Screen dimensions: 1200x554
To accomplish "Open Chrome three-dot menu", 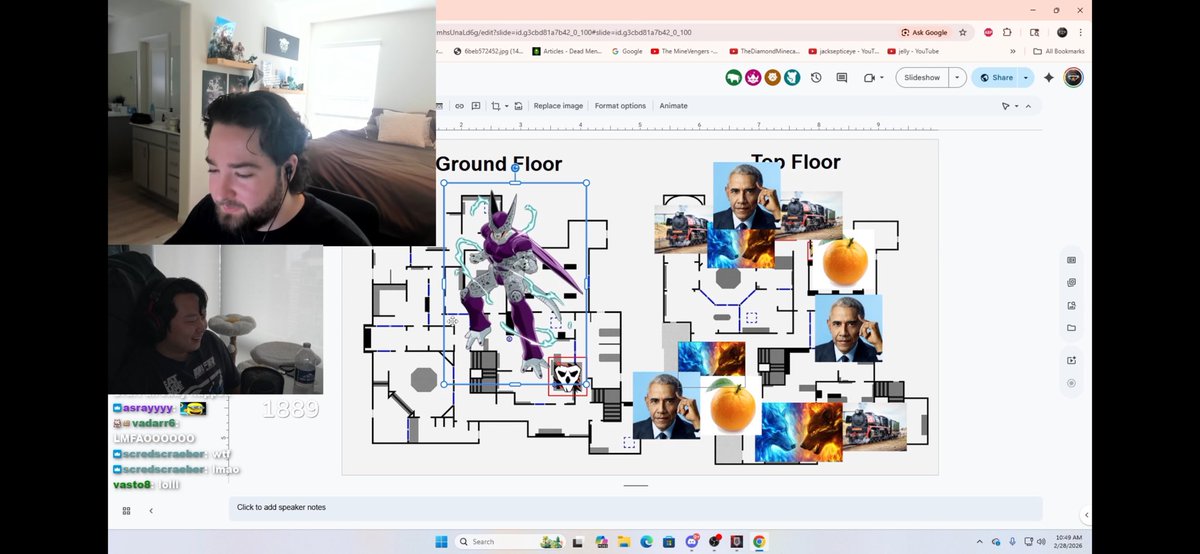I will (1083, 32).
